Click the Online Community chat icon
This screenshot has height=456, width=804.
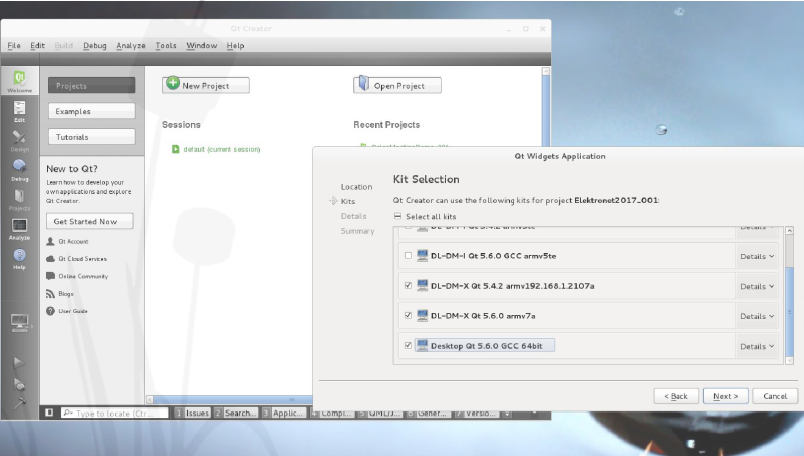50,276
